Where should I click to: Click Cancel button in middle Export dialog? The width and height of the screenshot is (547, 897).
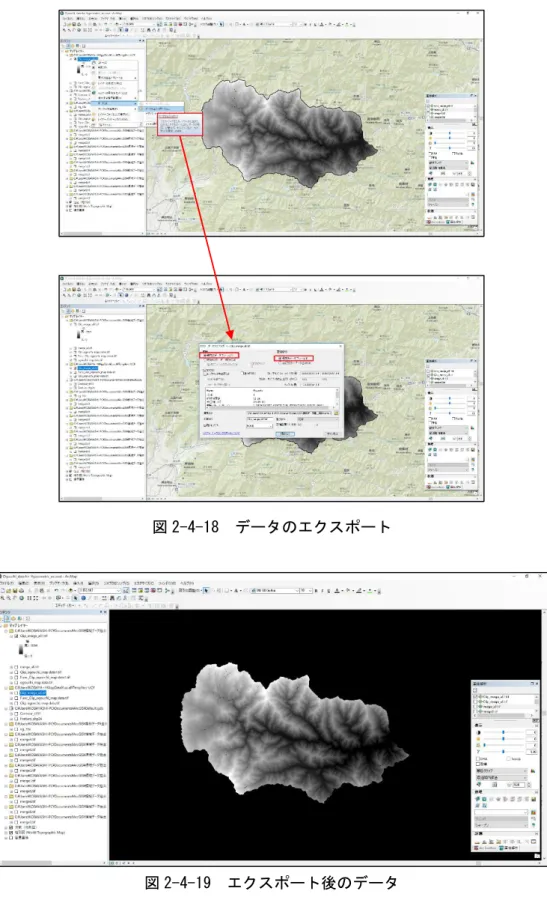[332, 434]
